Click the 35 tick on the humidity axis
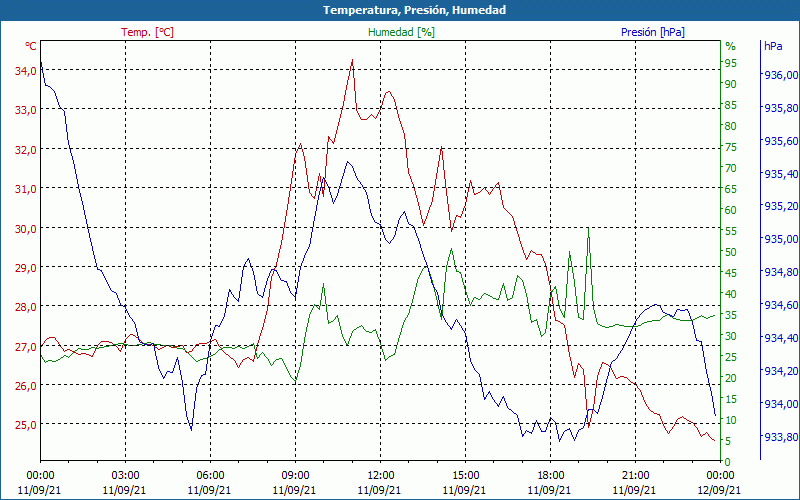The image size is (800, 500). pos(731,315)
